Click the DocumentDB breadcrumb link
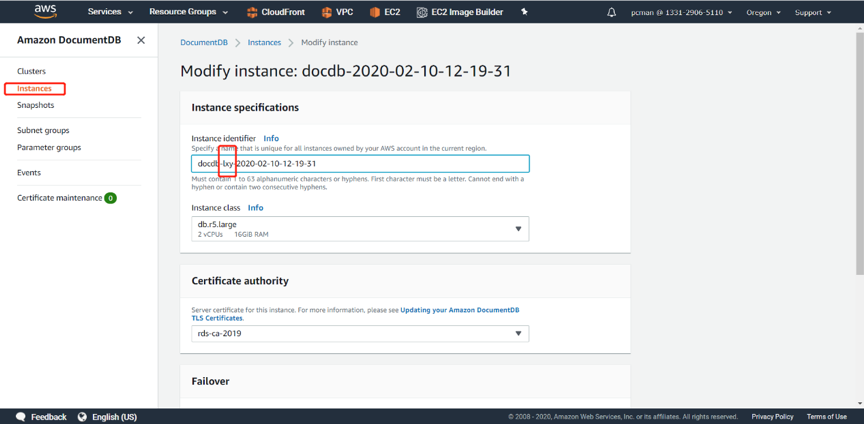The image size is (864, 424). tap(203, 43)
